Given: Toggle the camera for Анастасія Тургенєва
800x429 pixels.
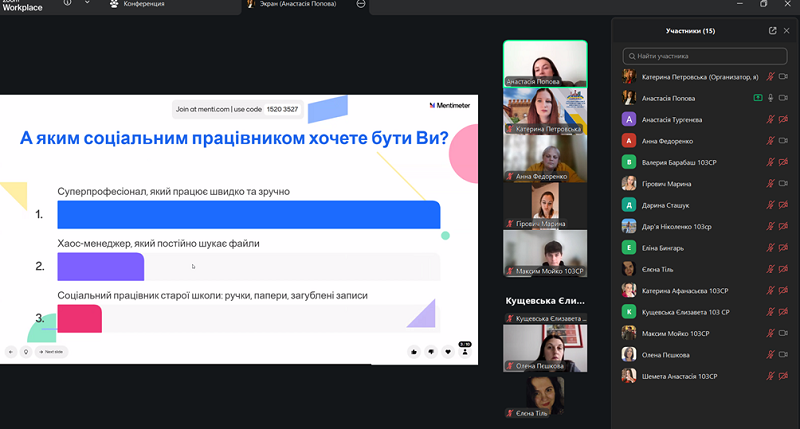Looking at the screenshot, I should click(x=784, y=119).
